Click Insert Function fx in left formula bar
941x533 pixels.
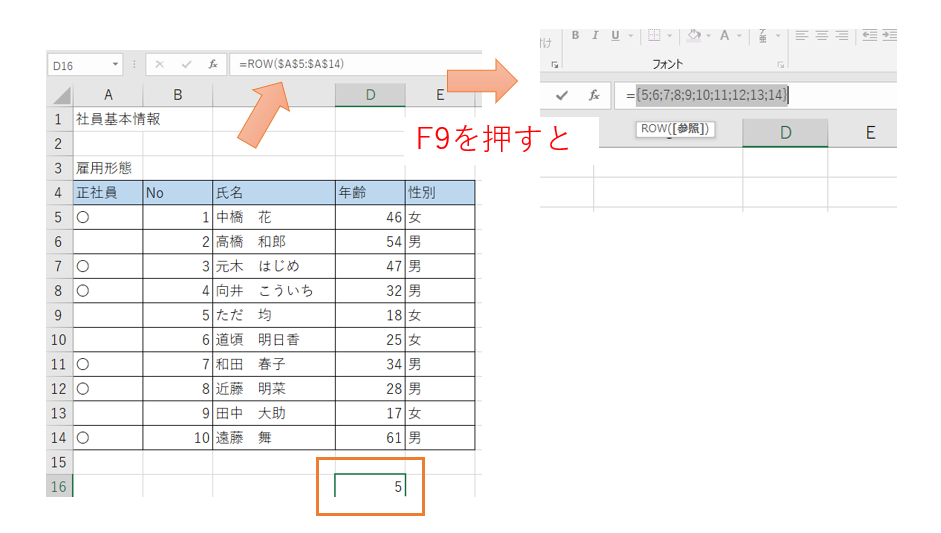tap(213, 64)
